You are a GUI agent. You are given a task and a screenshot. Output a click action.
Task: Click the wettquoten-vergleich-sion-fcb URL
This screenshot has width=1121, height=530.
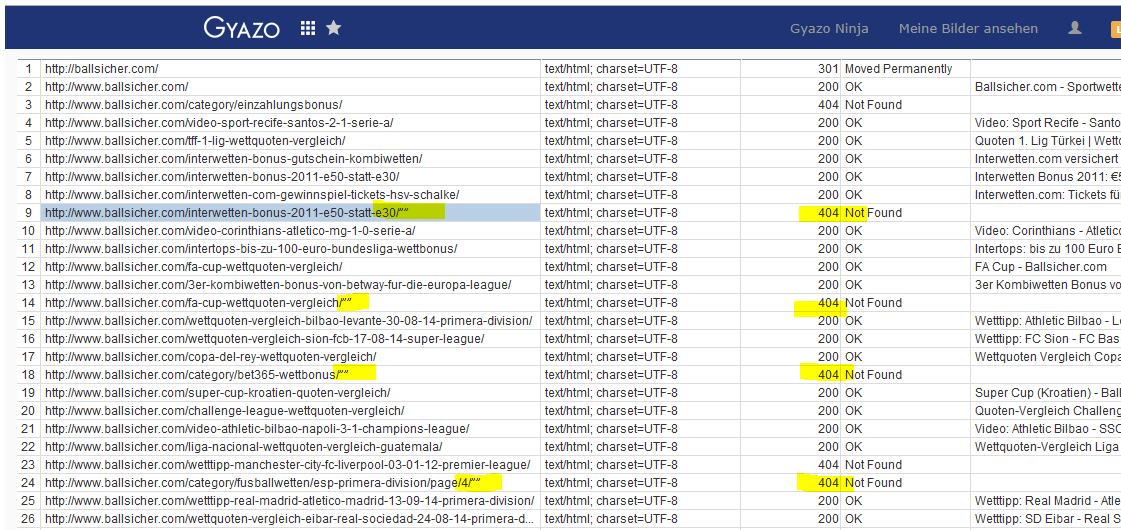click(x=265, y=338)
